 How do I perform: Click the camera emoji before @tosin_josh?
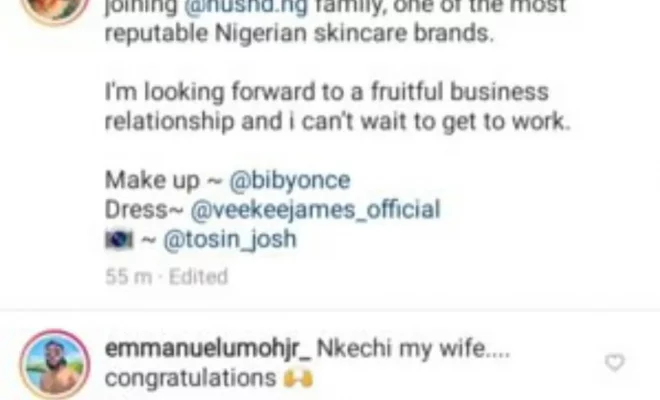(x=120, y=241)
